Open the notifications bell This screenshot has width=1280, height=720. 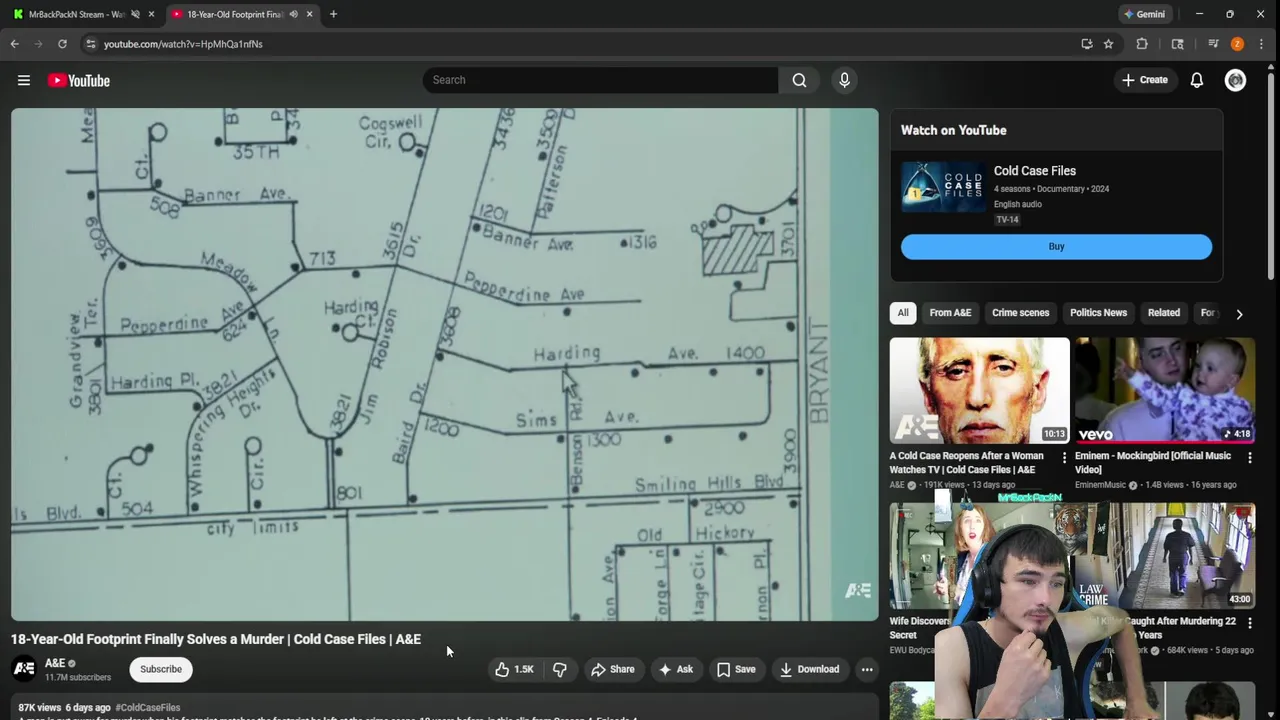coord(1196,80)
